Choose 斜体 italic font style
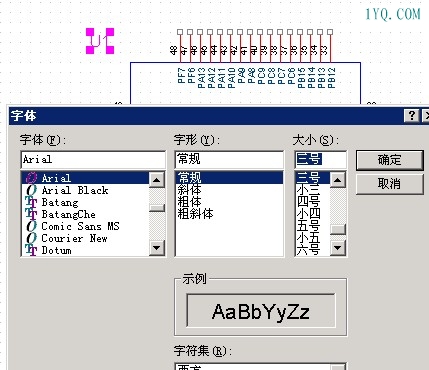 click(x=189, y=190)
